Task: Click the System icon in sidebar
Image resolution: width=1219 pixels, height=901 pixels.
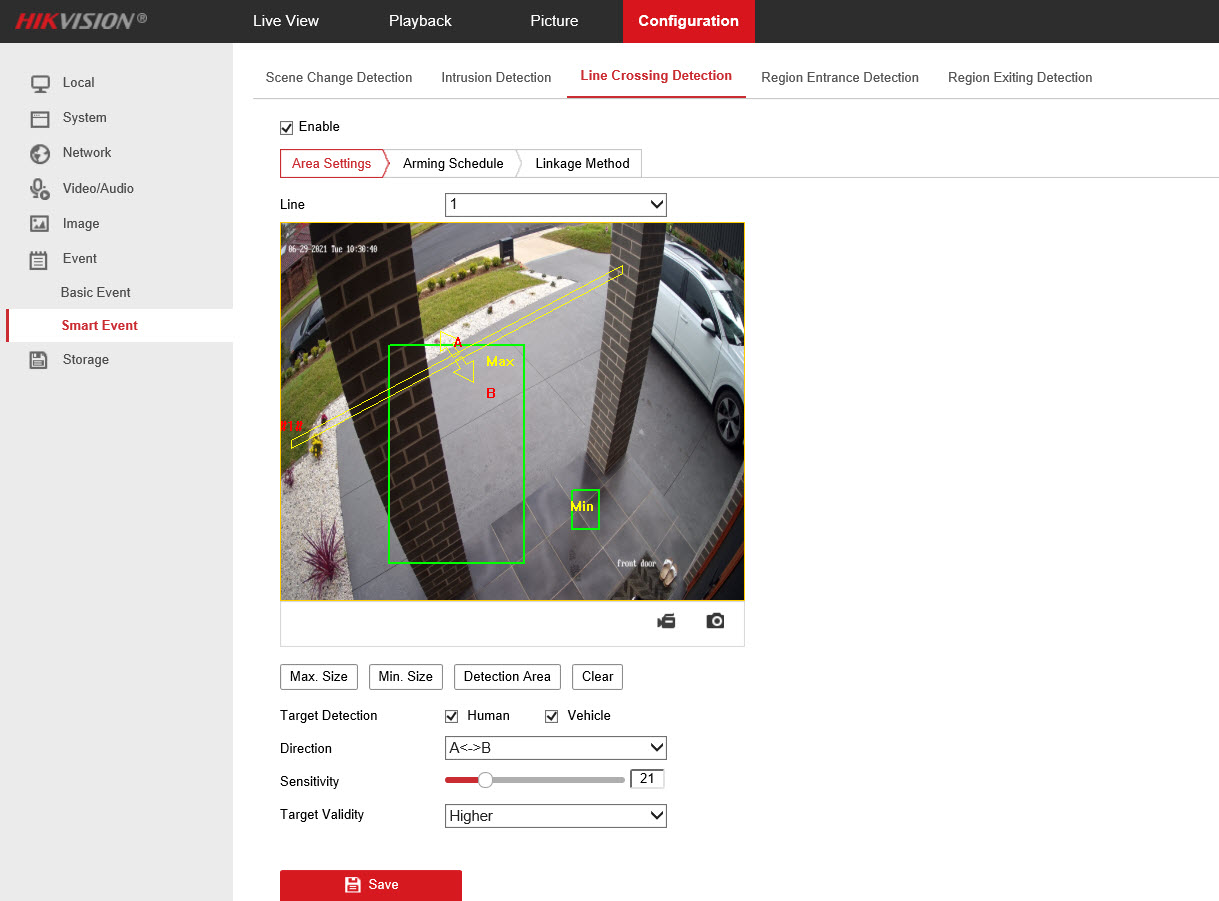Action: click(40, 119)
